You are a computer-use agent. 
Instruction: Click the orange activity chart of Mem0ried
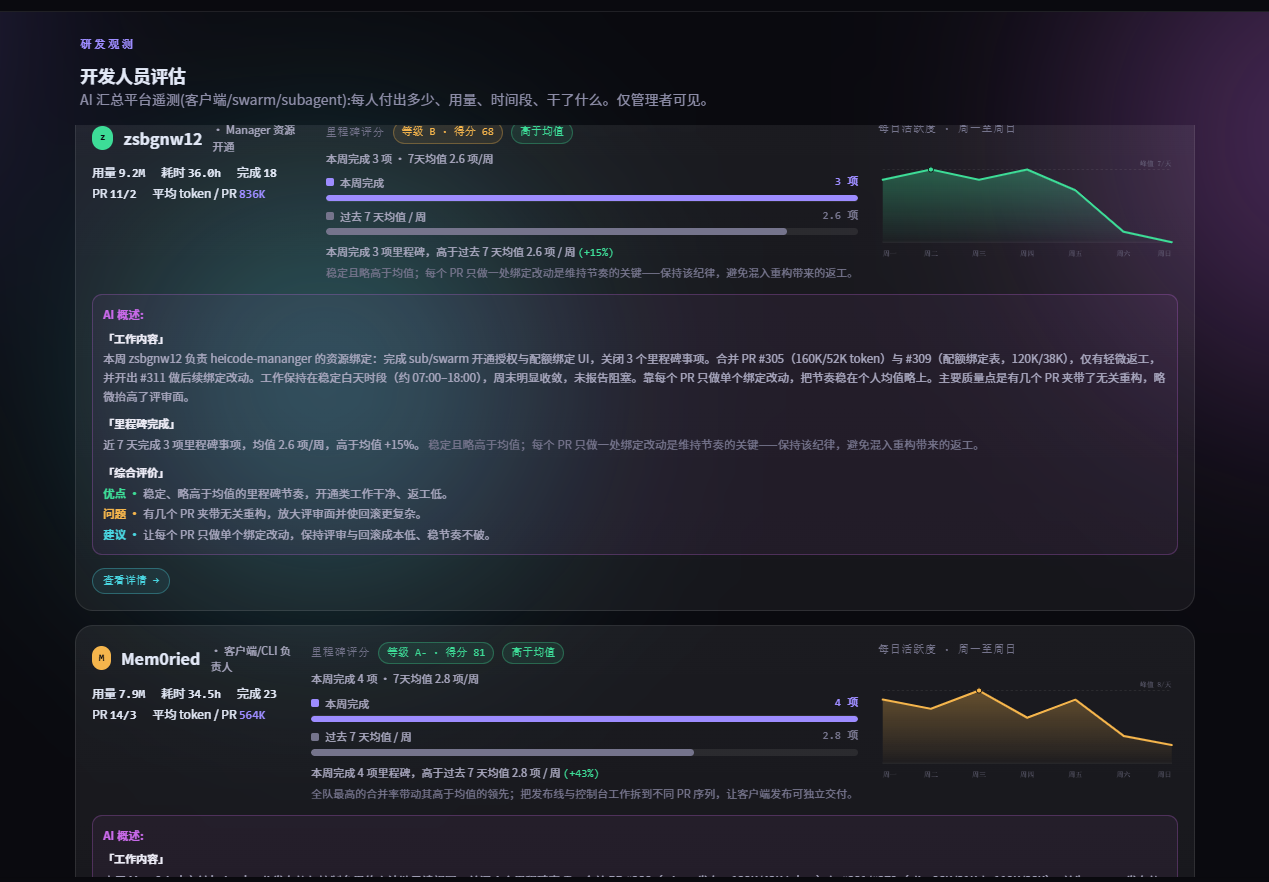point(1027,726)
